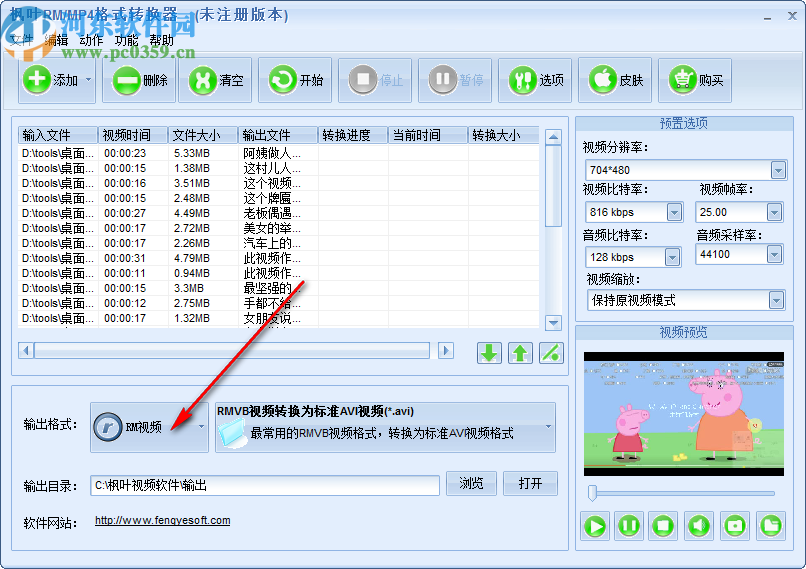Click the horizontal scrollbar left arrow
This screenshot has width=806, height=569.
[26, 351]
